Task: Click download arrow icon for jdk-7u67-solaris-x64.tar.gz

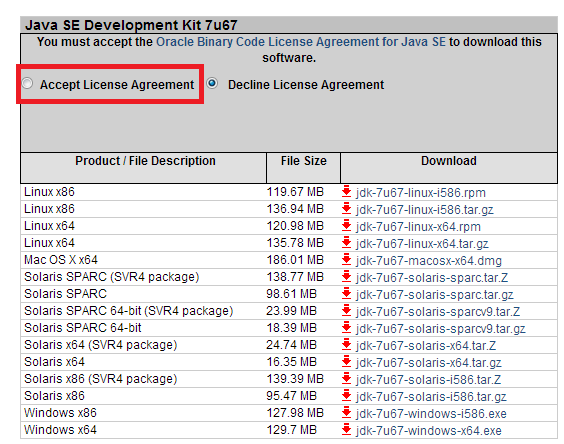Action: tap(346, 362)
